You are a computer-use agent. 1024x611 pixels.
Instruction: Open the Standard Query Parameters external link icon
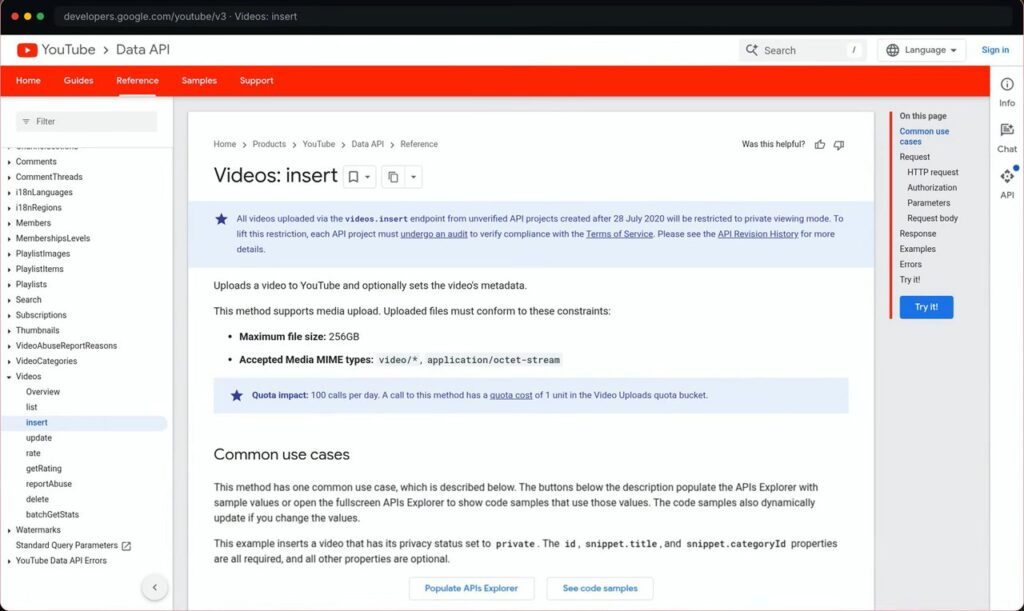pyautogui.click(x=126, y=546)
